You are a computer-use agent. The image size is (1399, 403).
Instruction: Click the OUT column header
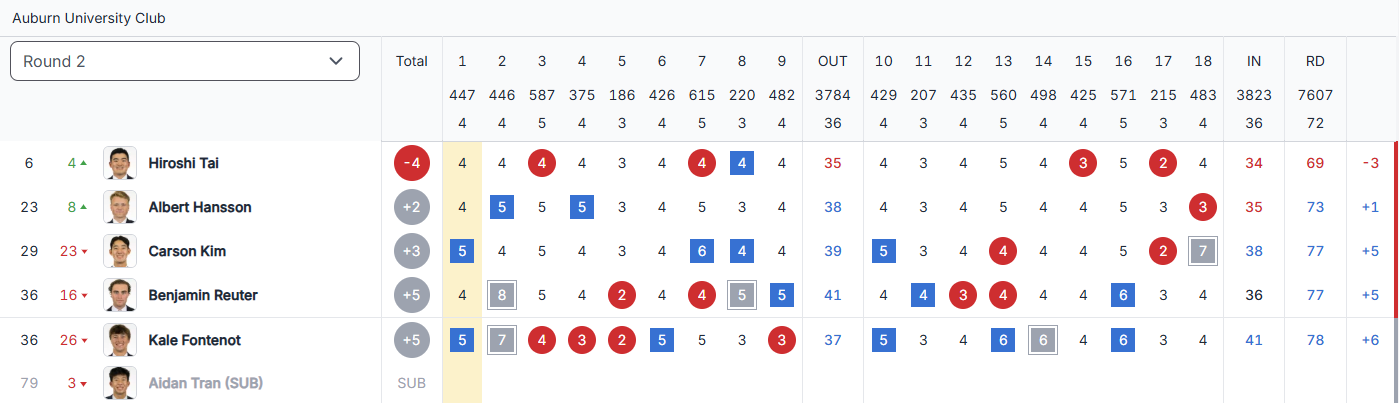tap(833, 61)
